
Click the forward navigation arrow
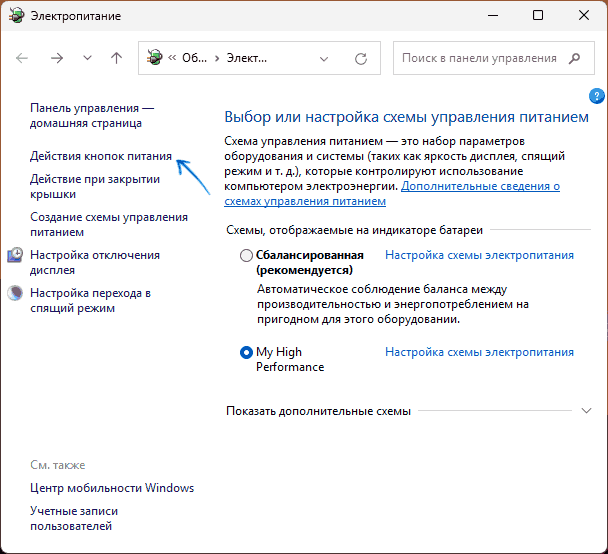pyautogui.click(x=57, y=58)
